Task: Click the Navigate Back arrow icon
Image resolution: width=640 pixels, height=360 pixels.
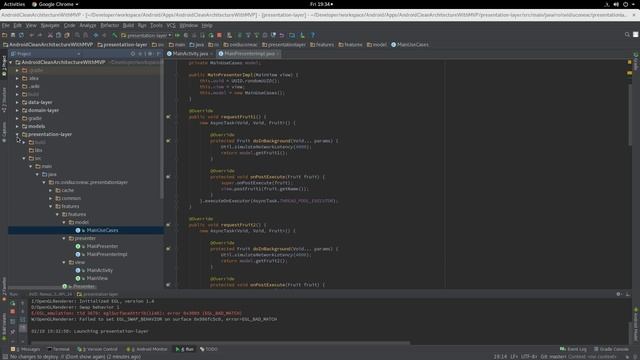Action: (96, 36)
